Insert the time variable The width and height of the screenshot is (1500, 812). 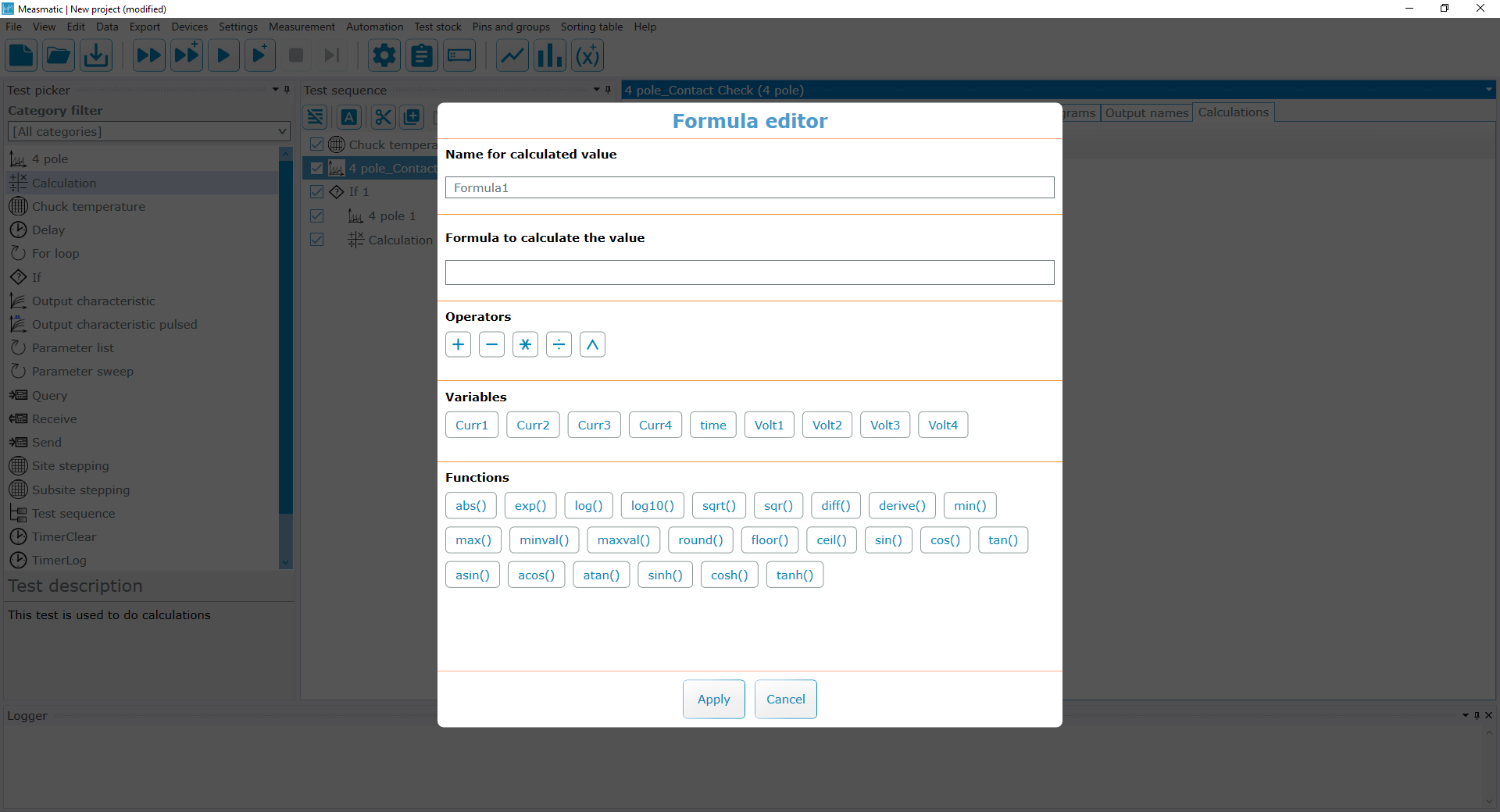712,425
